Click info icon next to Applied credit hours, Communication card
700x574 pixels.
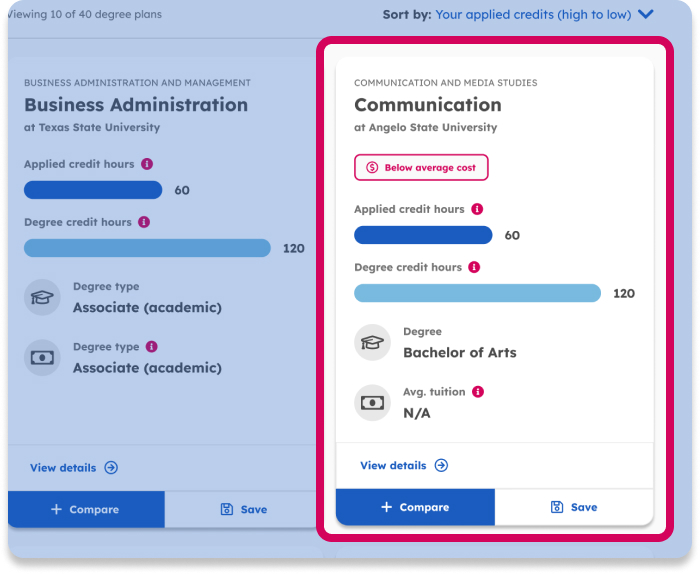[477, 209]
